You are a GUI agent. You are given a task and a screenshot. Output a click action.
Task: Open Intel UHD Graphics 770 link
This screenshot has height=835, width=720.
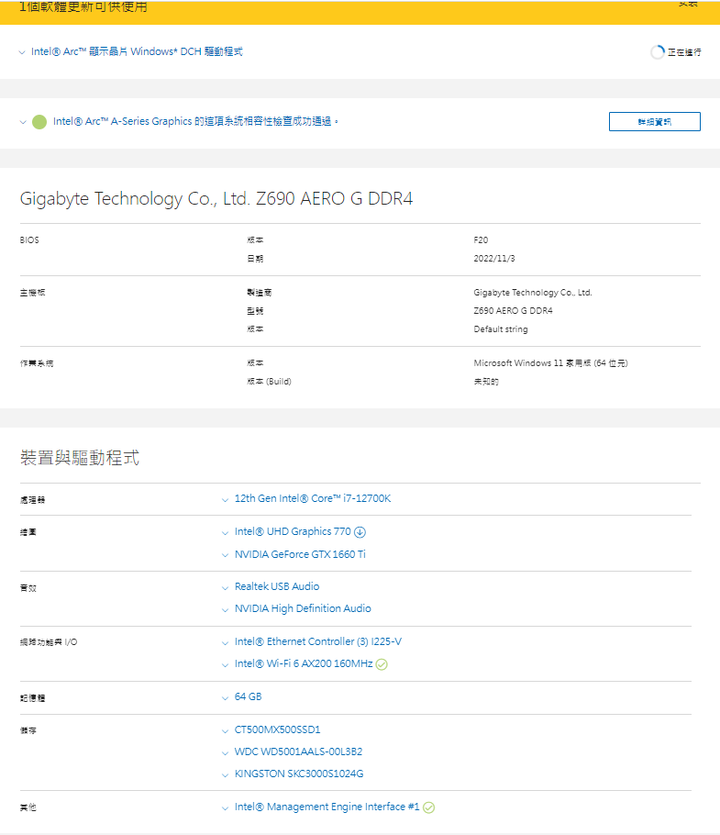(293, 531)
